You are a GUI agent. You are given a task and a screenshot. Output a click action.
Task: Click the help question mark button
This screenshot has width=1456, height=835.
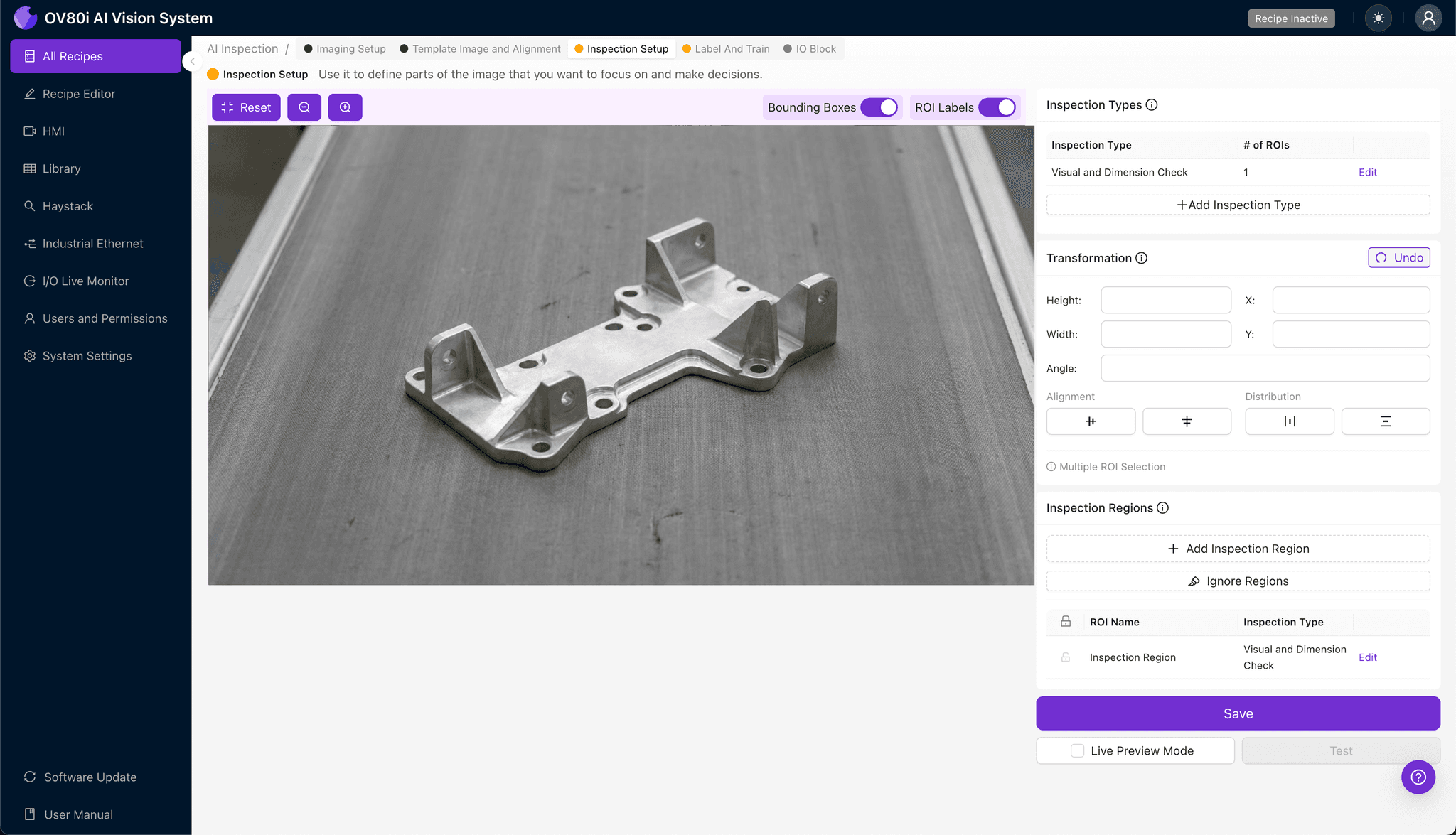click(x=1418, y=777)
